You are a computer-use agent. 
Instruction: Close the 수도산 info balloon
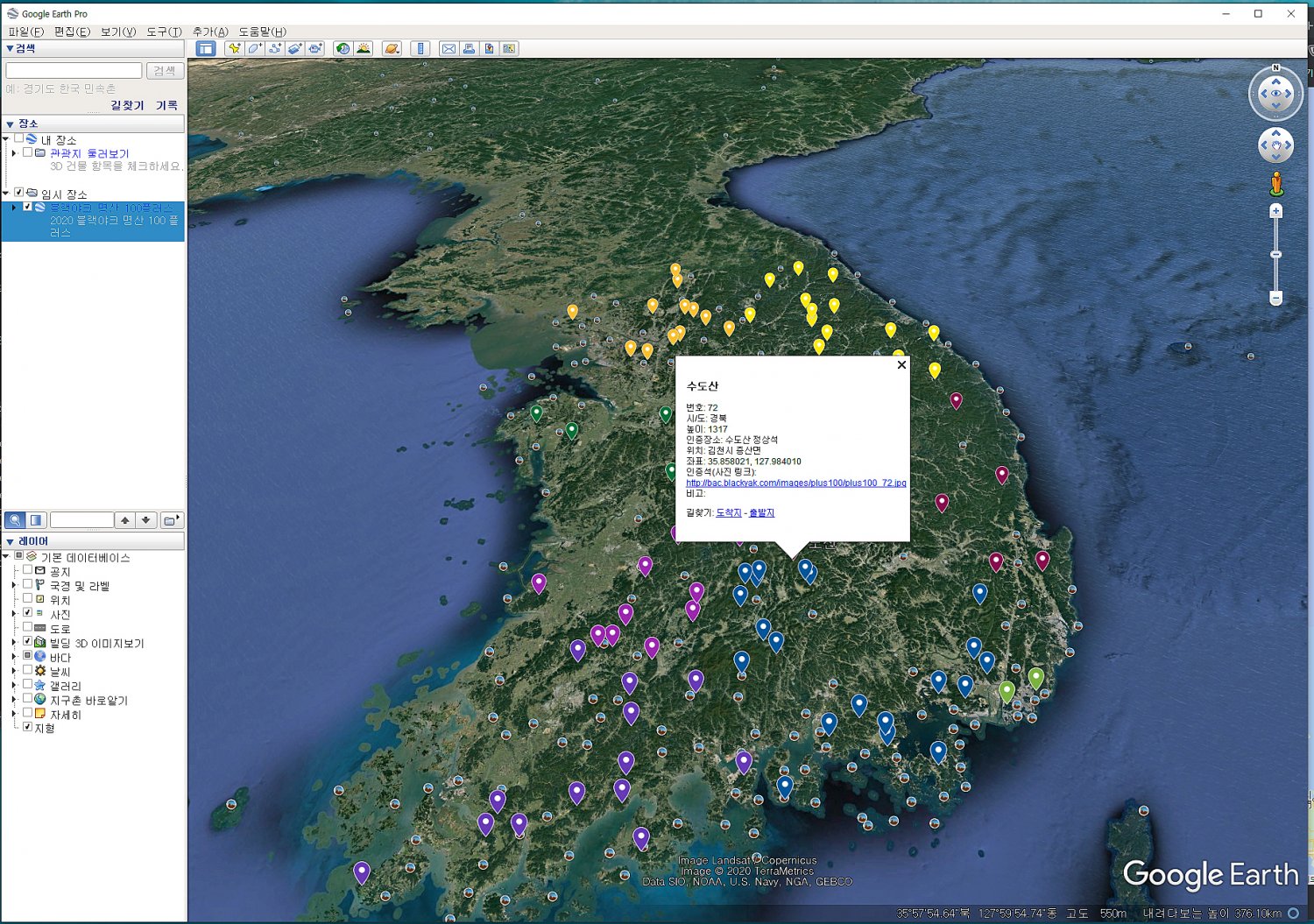(901, 365)
